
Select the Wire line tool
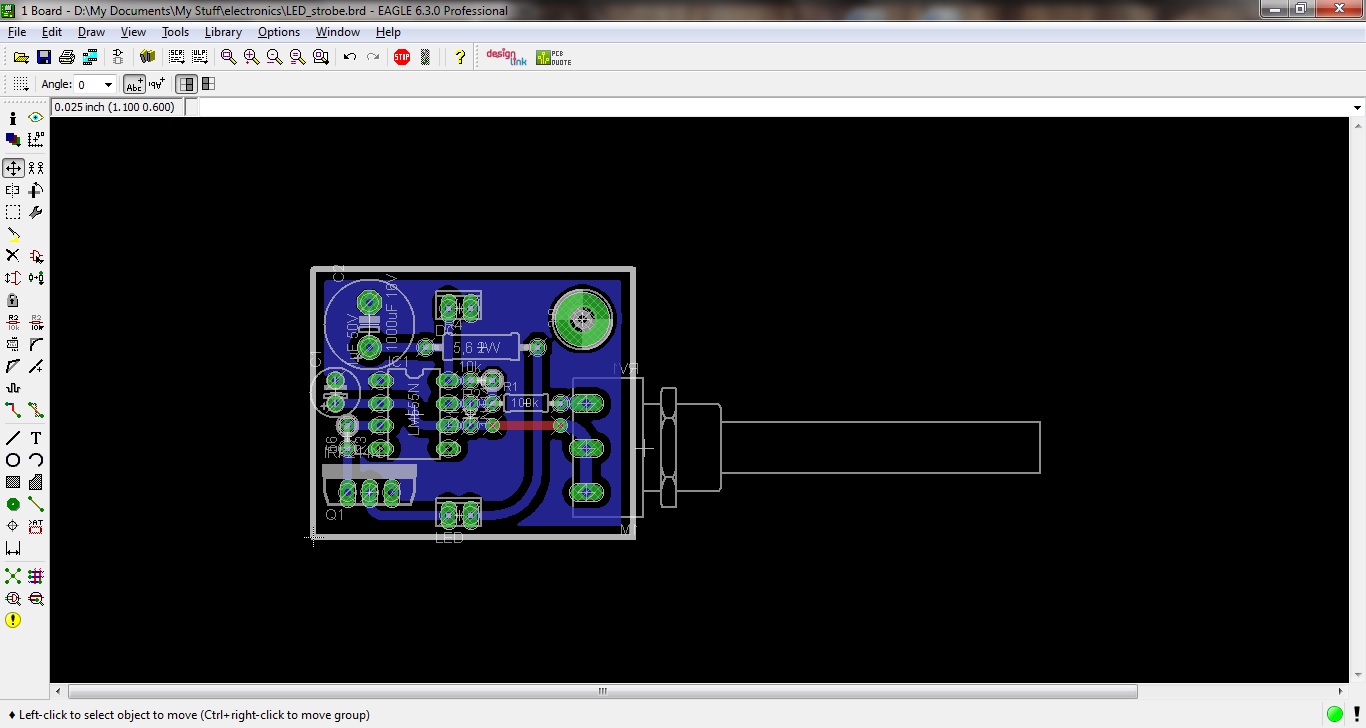[x=13, y=438]
